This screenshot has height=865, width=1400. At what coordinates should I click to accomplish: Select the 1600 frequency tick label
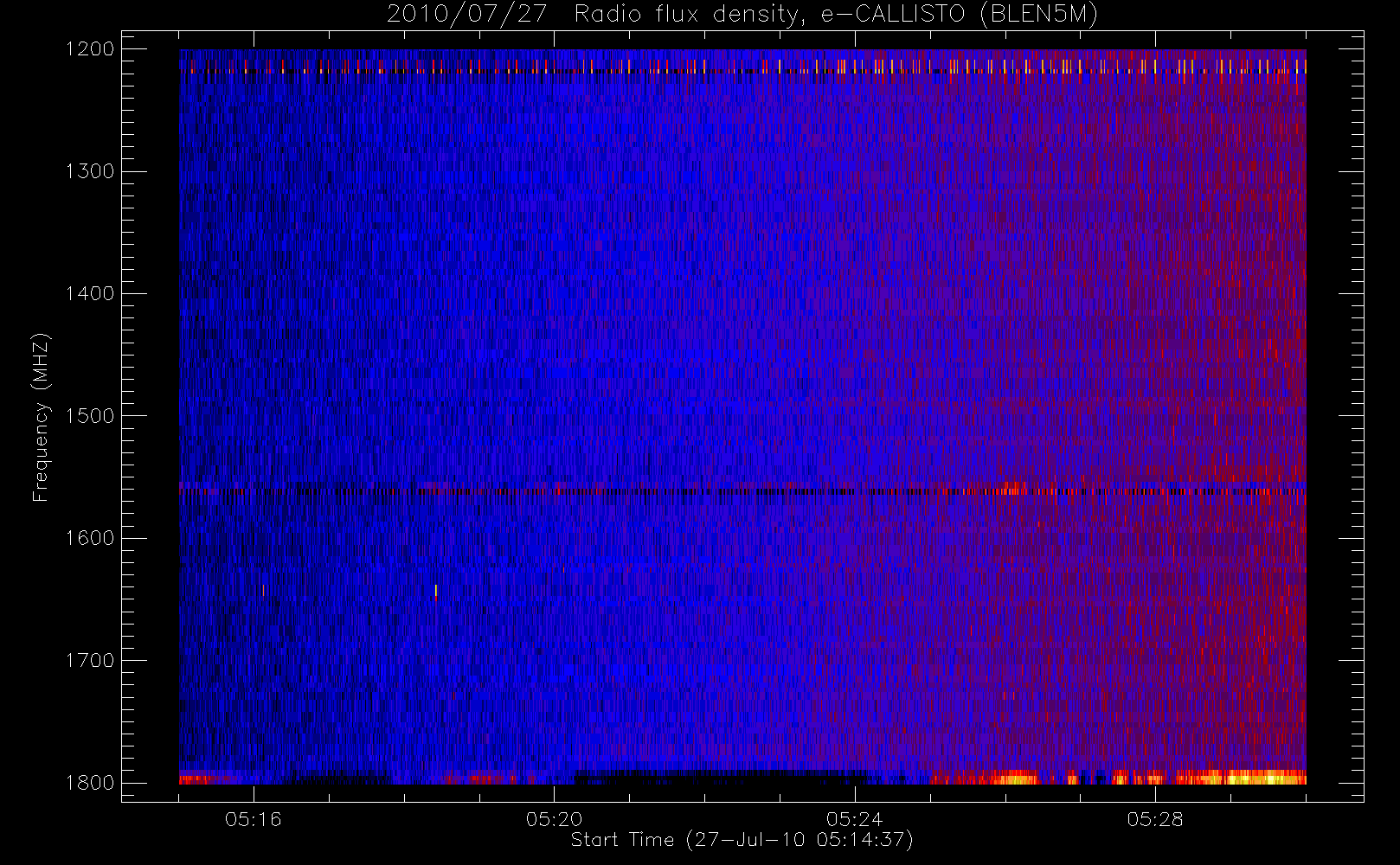(x=90, y=538)
